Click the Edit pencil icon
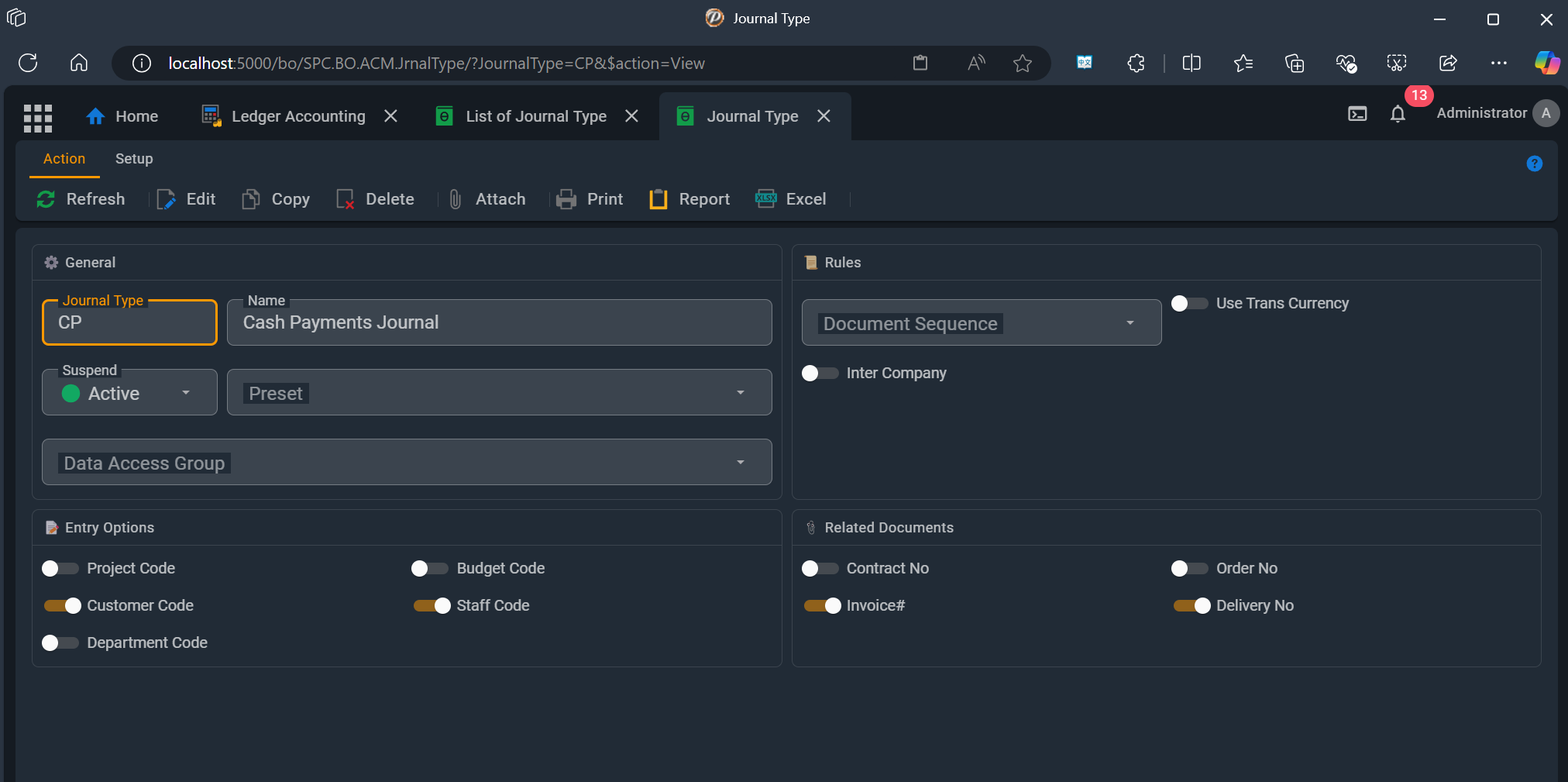1568x782 pixels. (166, 199)
